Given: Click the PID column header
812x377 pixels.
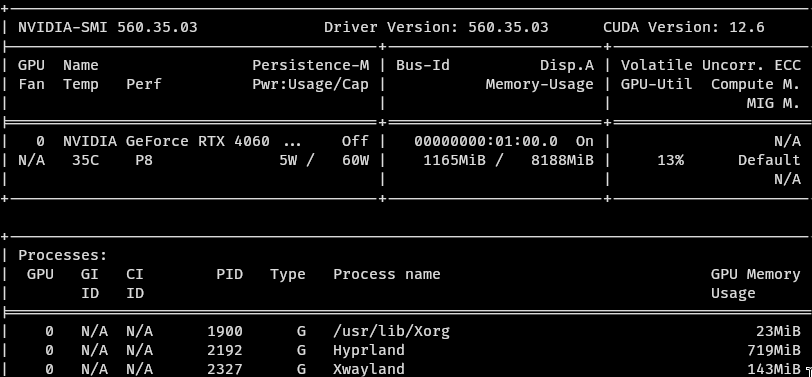Looking at the screenshot, I should coord(229,274).
